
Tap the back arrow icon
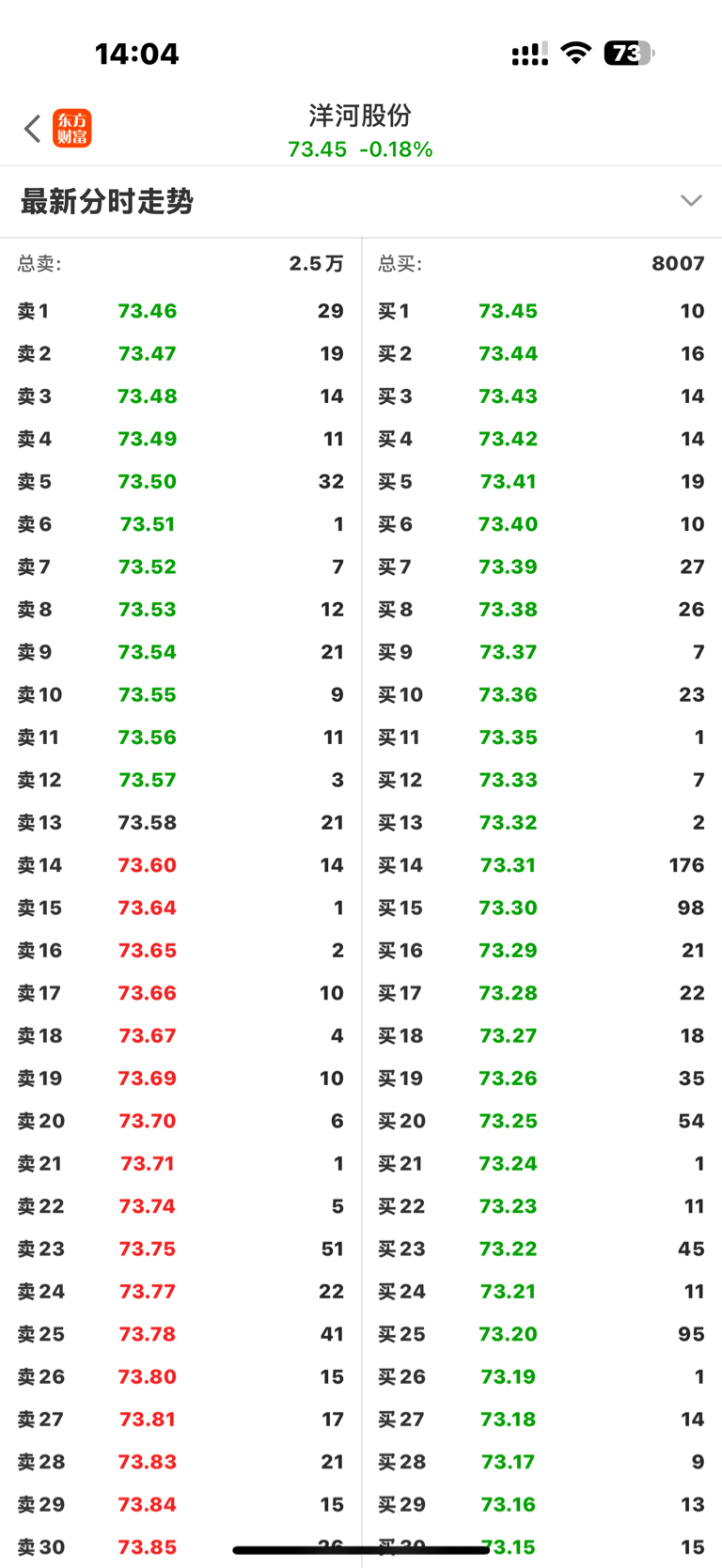coord(33,129)
